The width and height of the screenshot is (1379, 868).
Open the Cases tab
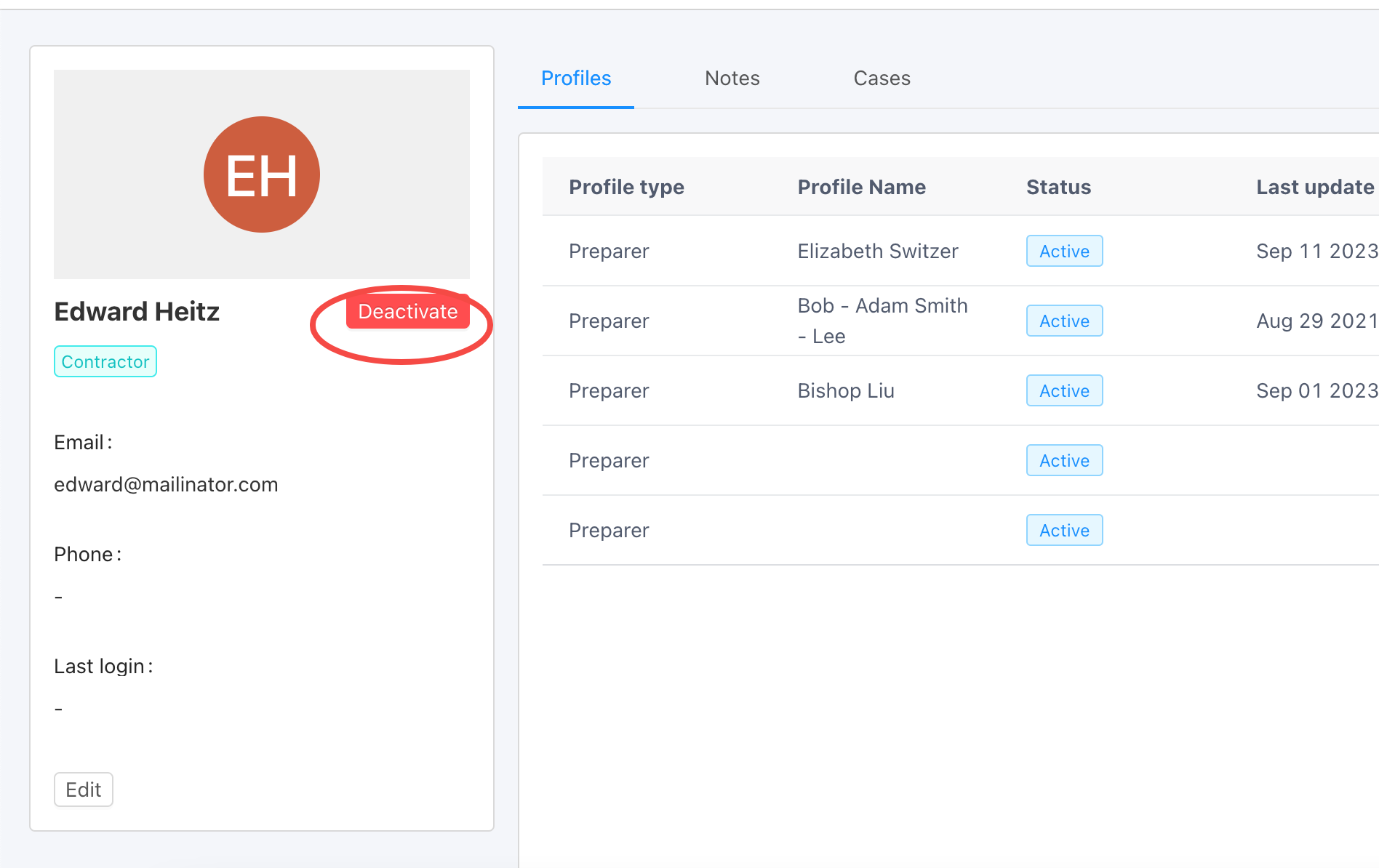tap(882, 79)
